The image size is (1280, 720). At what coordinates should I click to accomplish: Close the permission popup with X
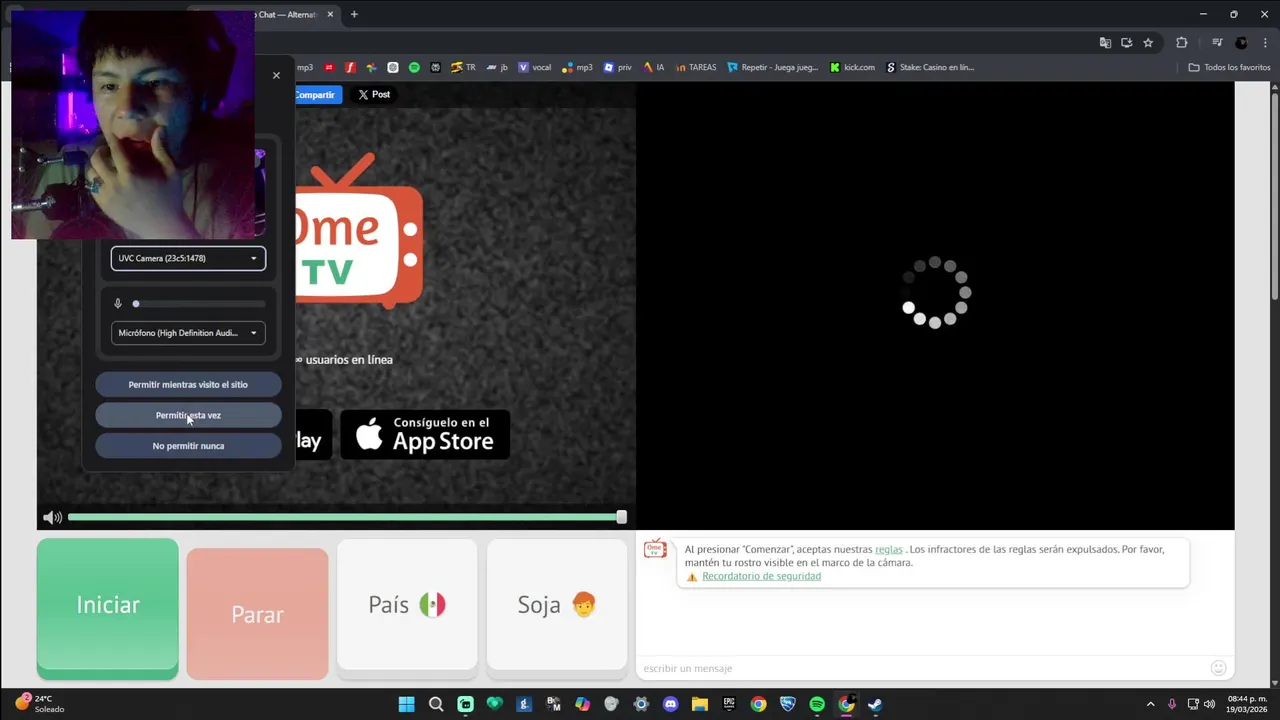(x=276, y=75)
